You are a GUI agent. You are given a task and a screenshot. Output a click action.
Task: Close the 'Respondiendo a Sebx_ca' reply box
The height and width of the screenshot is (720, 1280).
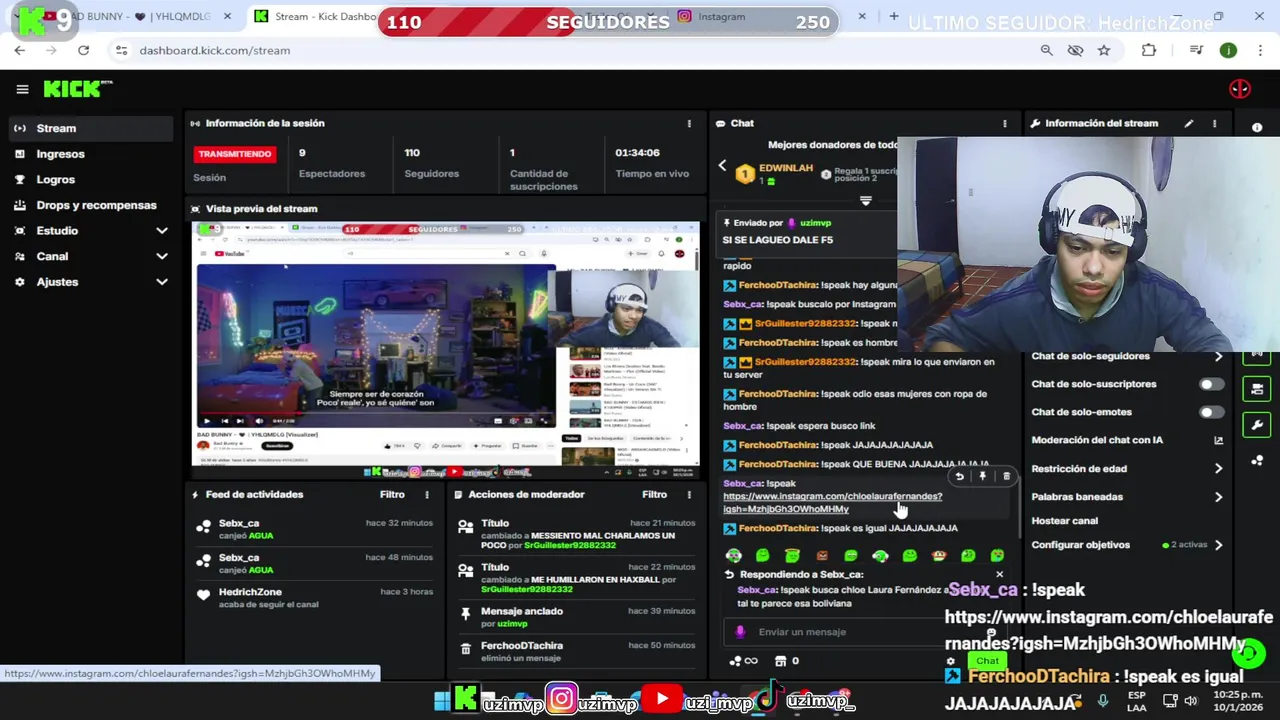pos(999,574)
